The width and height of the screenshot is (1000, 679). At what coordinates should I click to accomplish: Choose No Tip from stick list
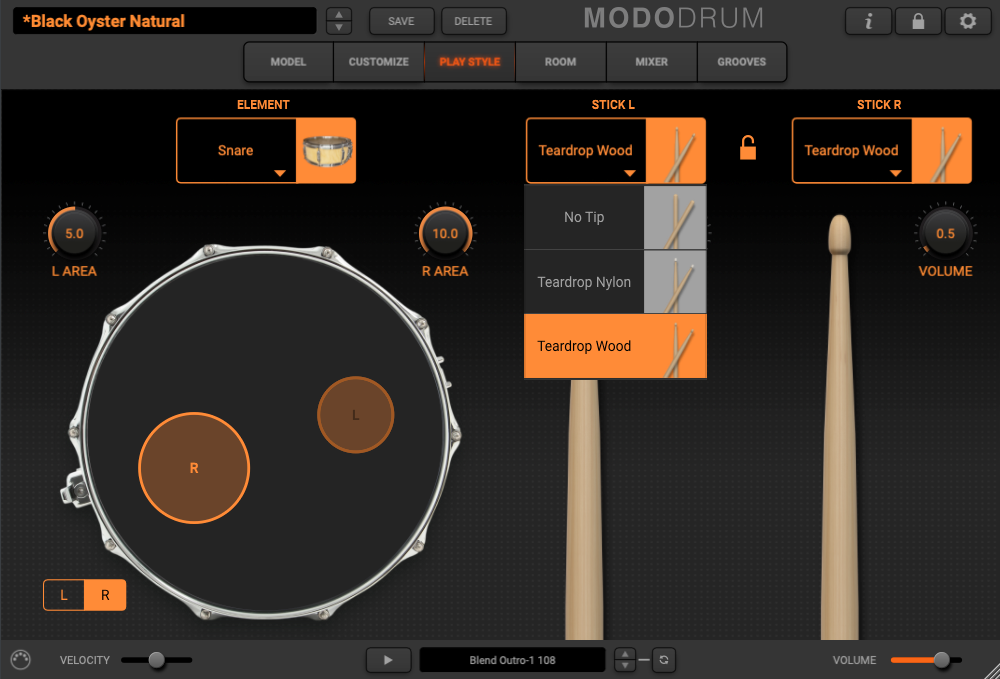(615, 217)
